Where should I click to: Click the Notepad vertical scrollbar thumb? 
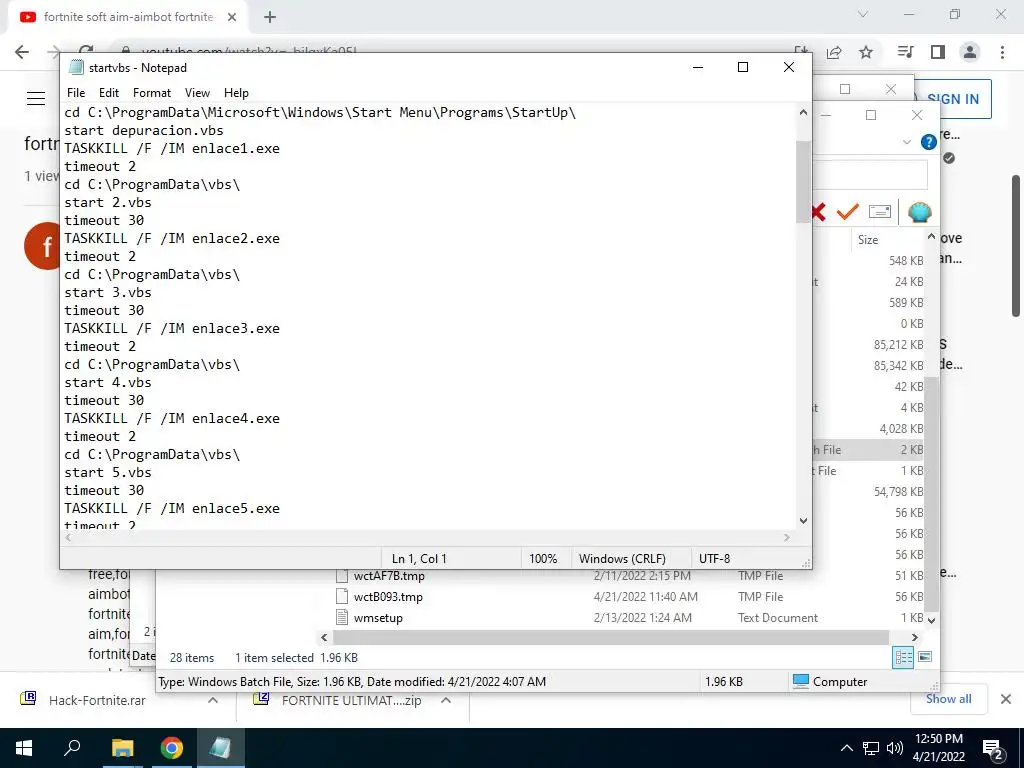point(803,182)
